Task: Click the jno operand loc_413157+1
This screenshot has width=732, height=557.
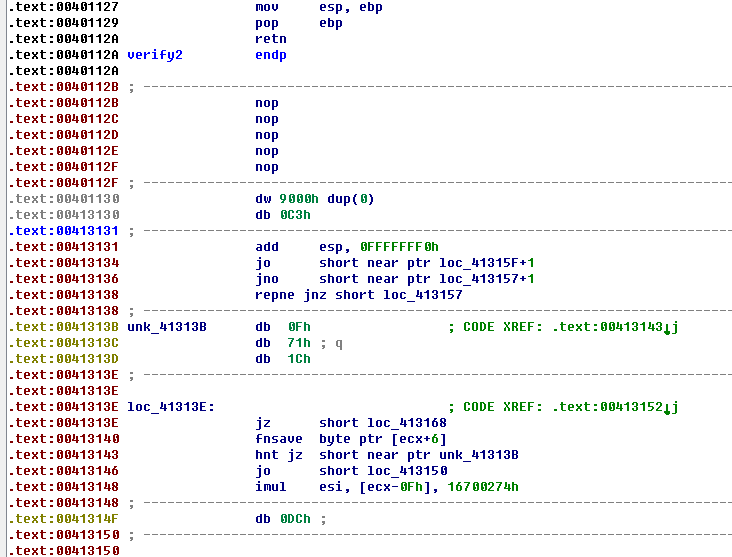Action: point(486,279)
